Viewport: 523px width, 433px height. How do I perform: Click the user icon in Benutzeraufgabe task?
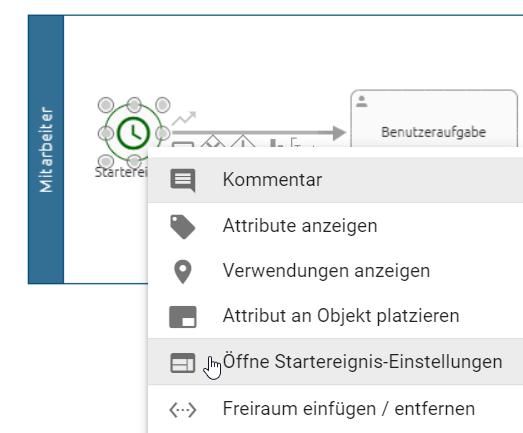362,101
